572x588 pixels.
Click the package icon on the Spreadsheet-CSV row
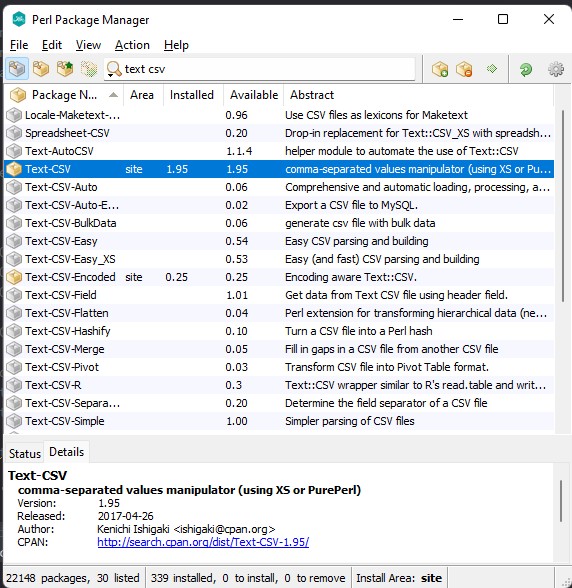tap(14, 133)
